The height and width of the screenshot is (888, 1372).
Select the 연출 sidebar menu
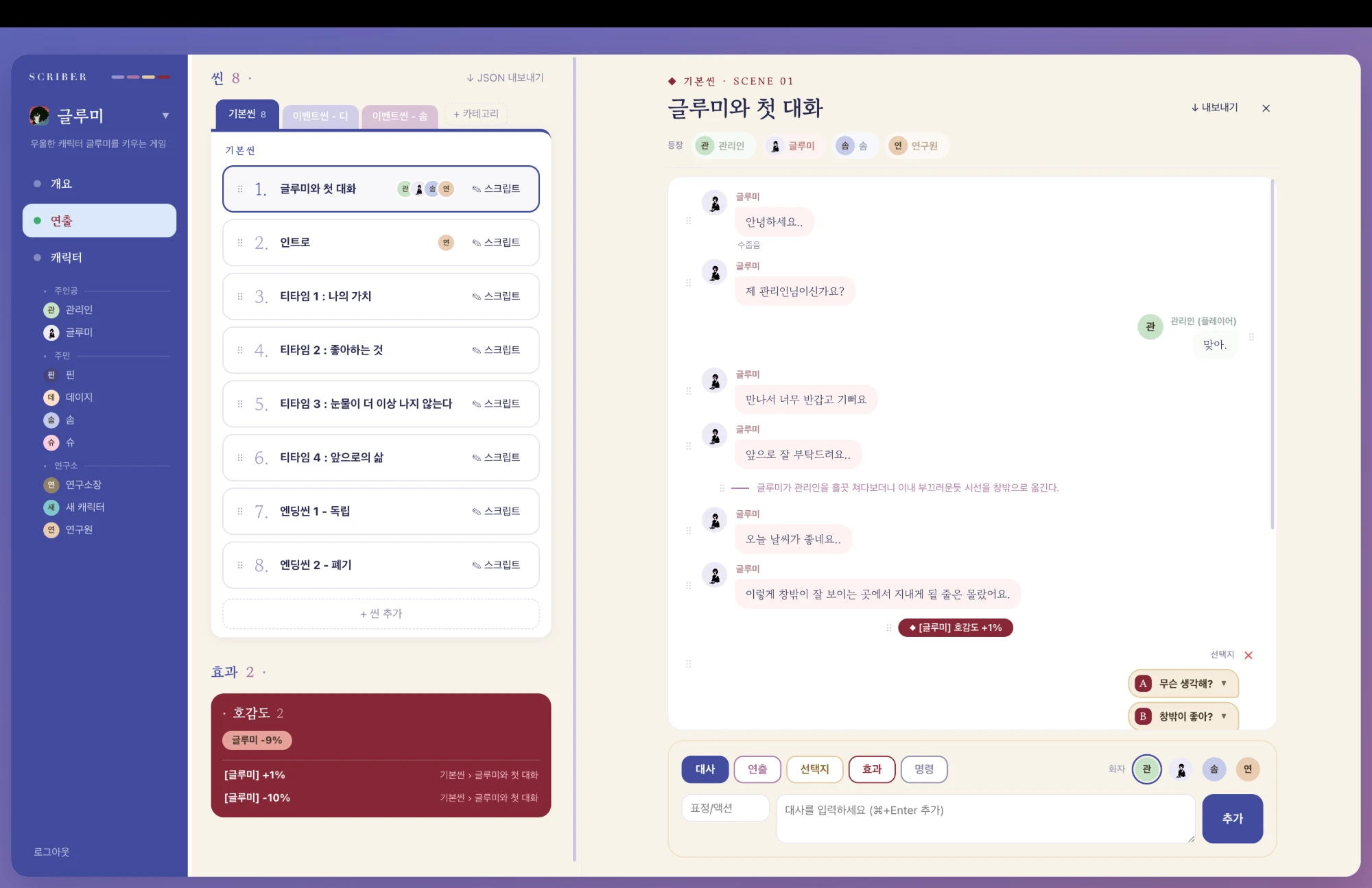click(99, 221)
